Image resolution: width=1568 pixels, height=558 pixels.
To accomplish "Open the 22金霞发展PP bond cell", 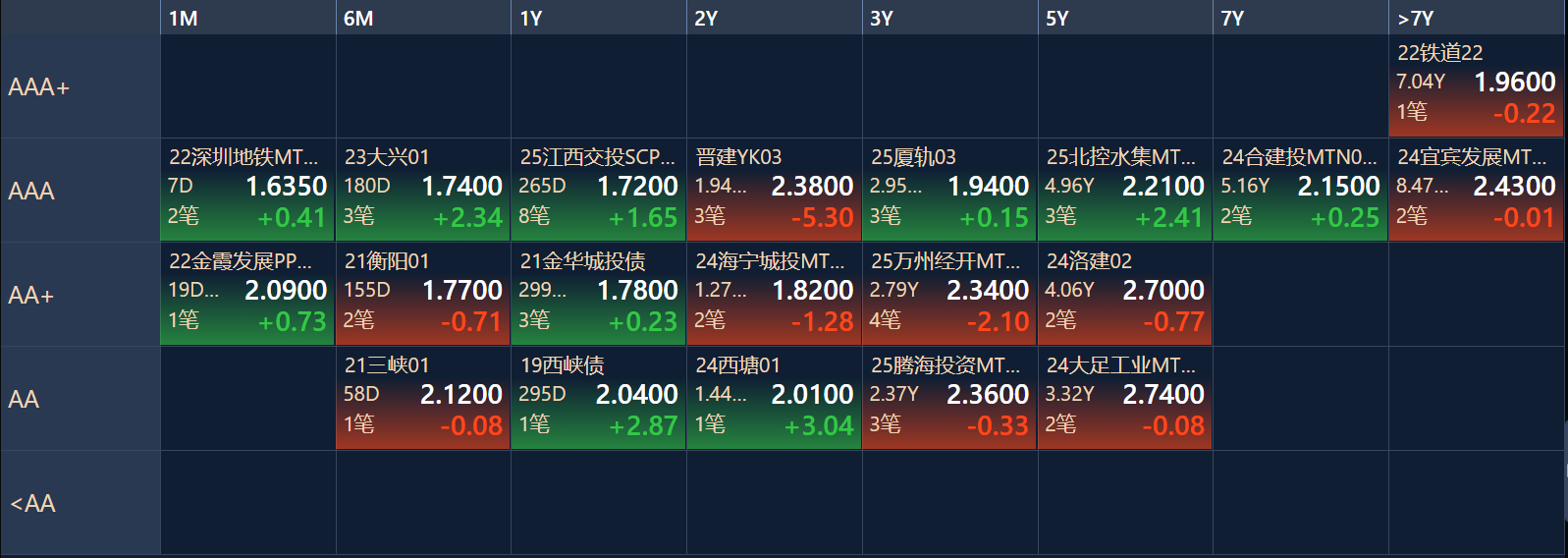I will [x=247, y=295].
